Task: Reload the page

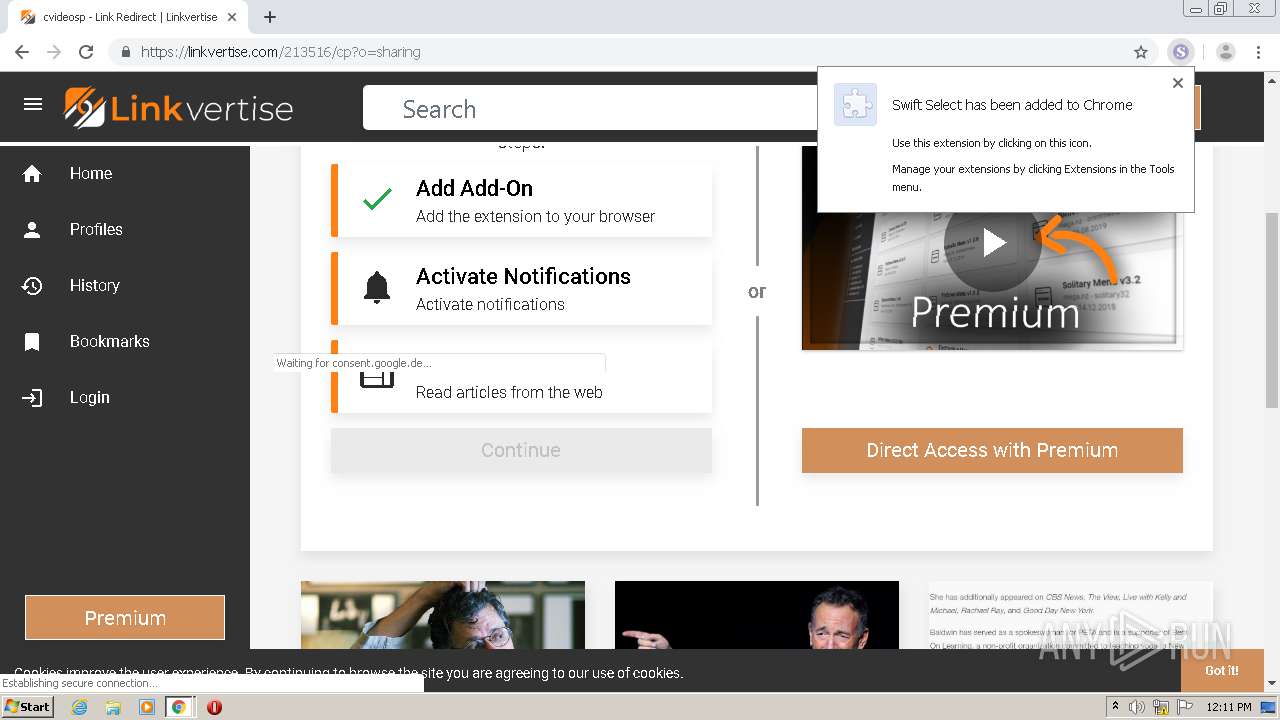Action: click(86, 52)
